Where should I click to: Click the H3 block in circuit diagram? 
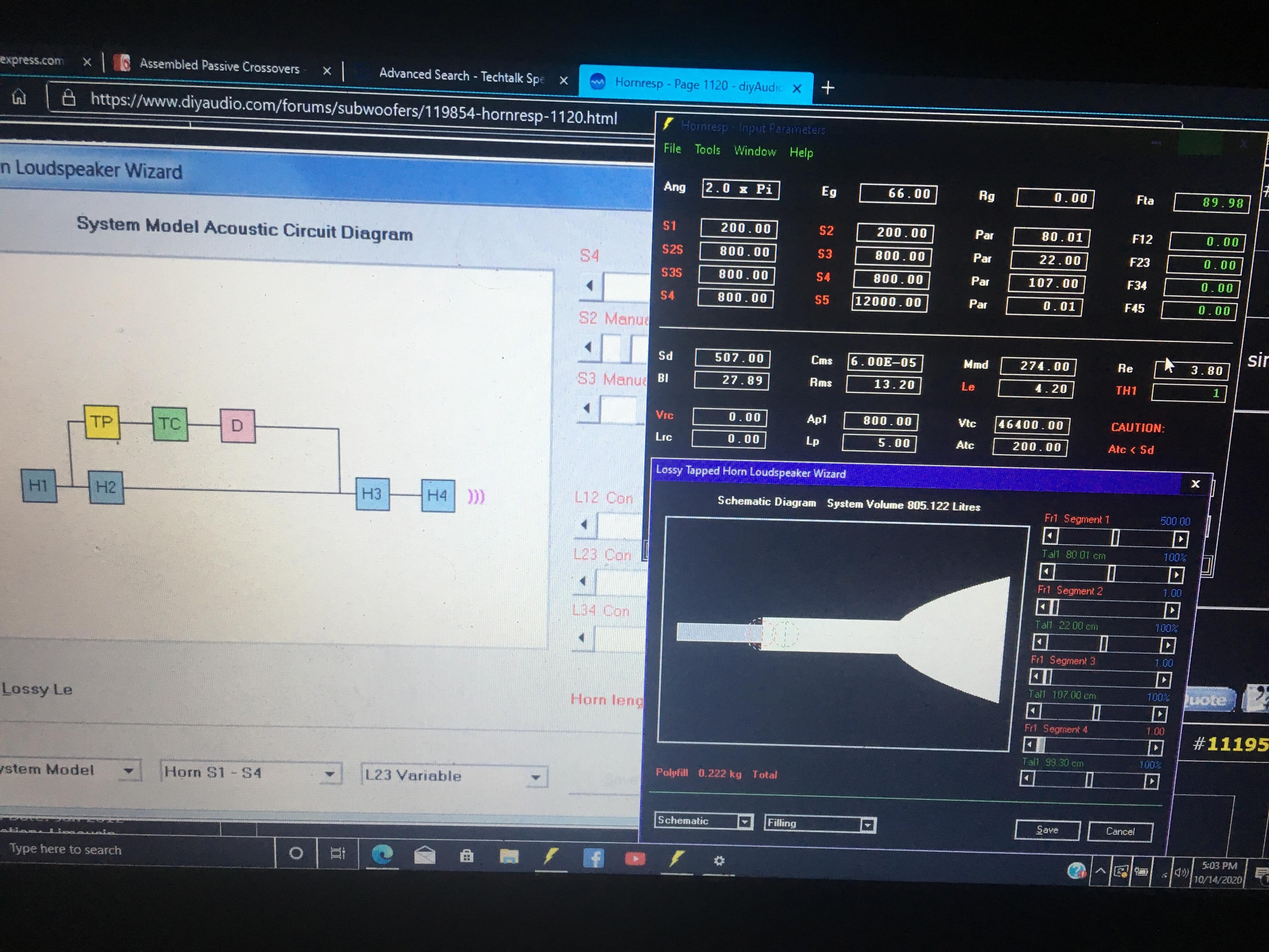(372, 494)
